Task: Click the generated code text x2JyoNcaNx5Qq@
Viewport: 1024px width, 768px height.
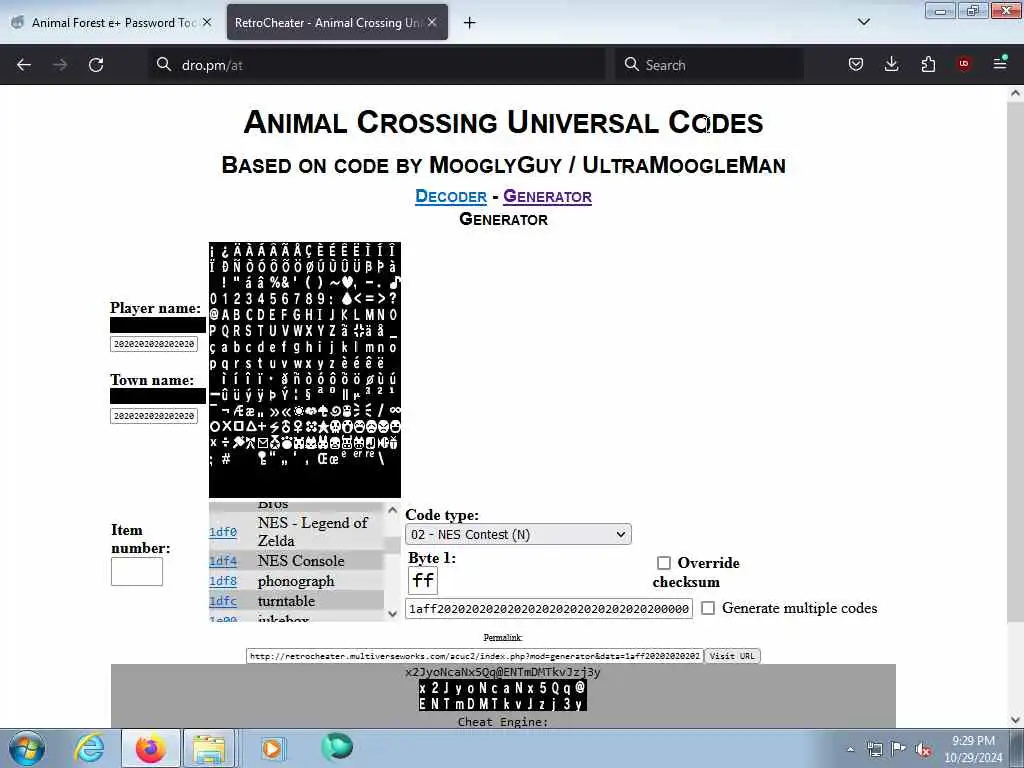Action: pos(502,672)
